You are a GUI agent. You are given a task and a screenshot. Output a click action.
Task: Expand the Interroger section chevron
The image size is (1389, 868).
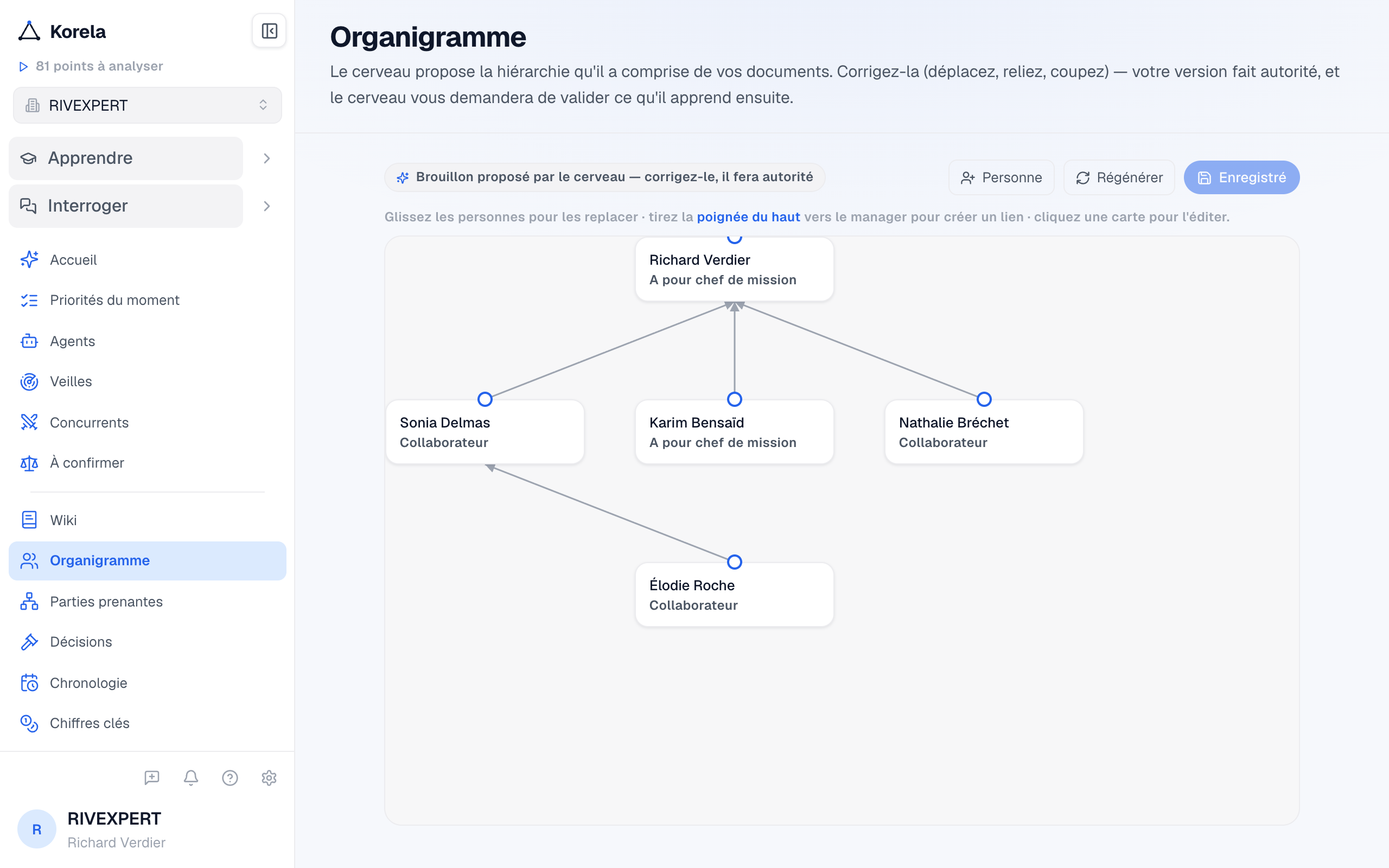point(267,206)
